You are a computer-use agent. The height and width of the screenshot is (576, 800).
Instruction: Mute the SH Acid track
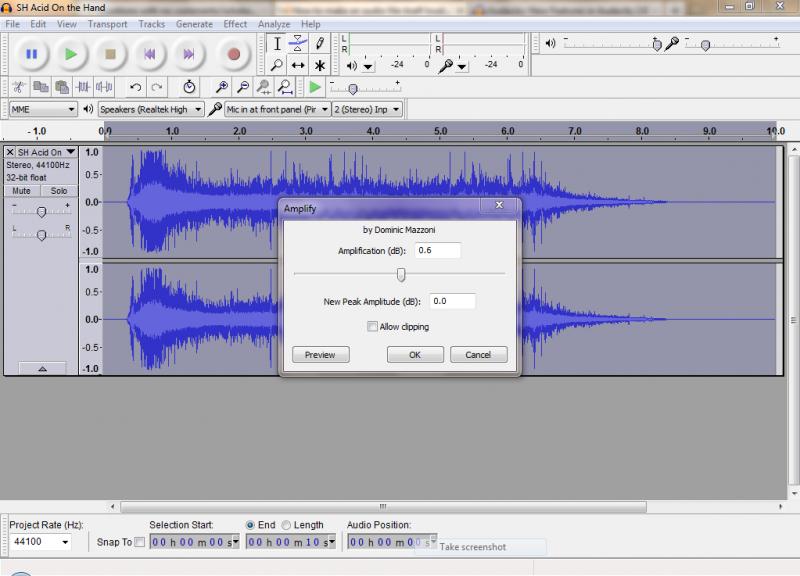pos(19,190)
